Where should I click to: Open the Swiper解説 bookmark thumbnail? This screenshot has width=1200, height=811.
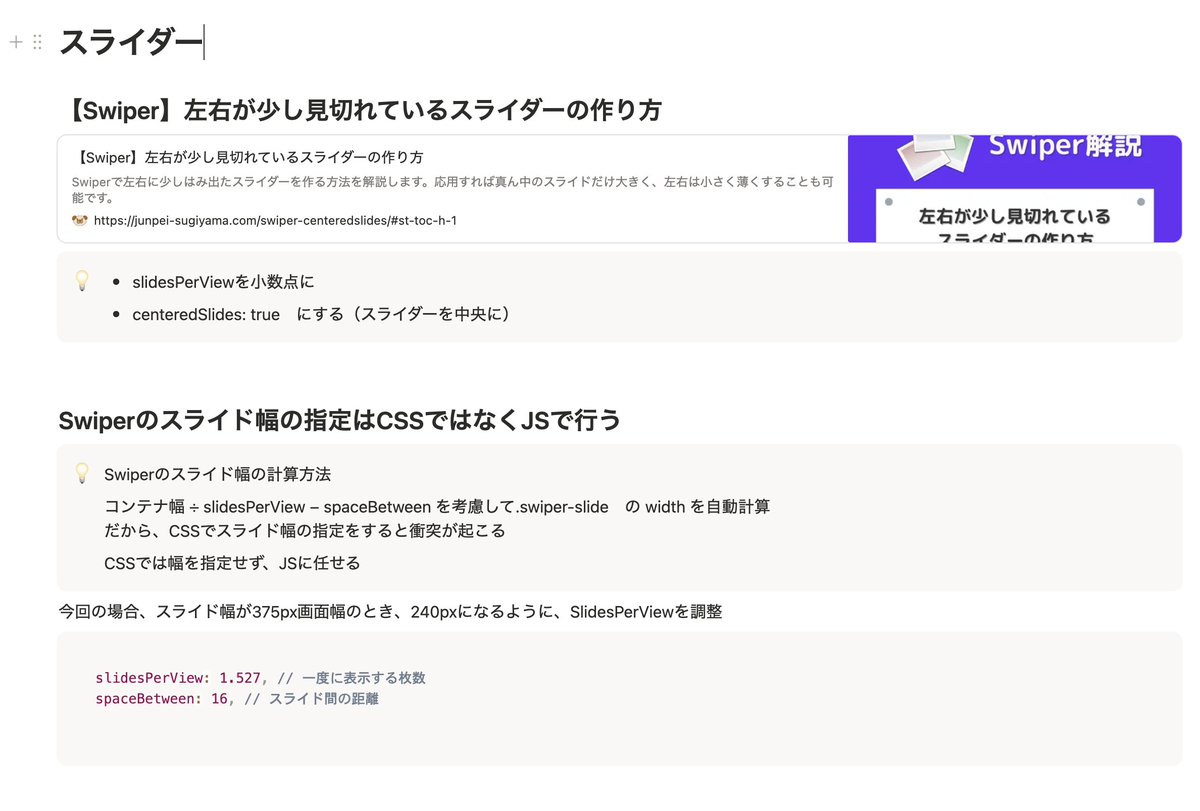pos(1014,189)
